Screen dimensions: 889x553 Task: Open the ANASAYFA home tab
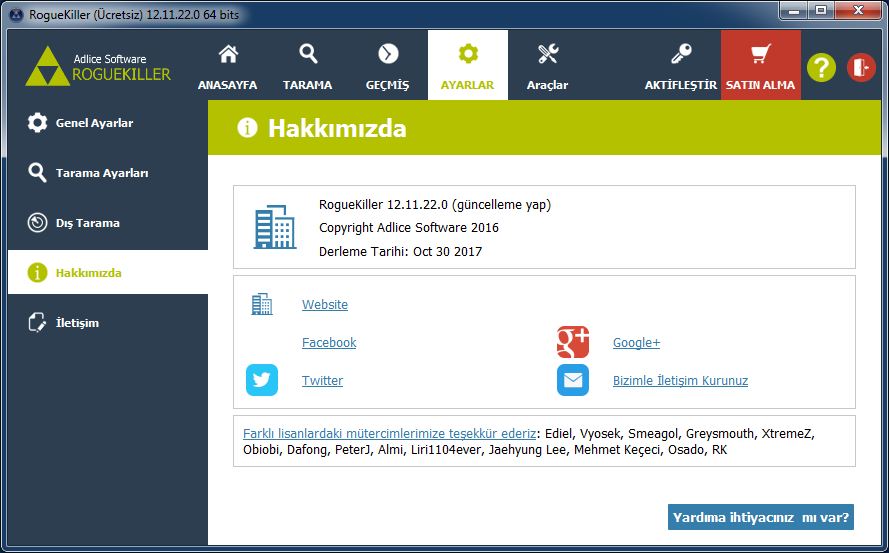227,65
